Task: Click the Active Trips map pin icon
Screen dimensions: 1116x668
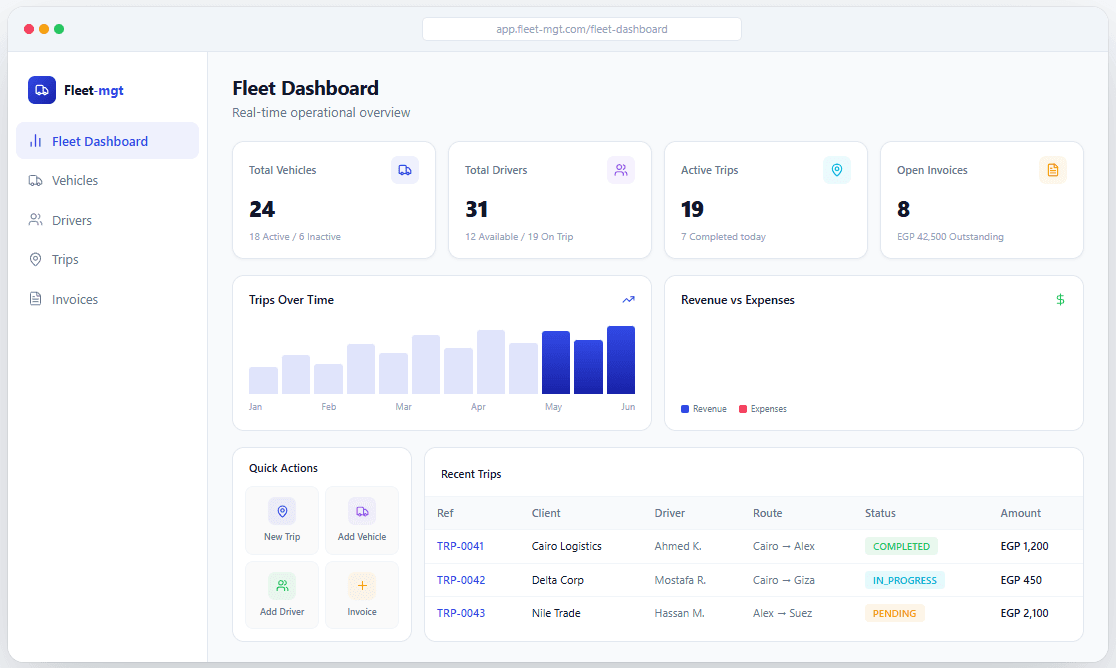Action: [837, 170]
